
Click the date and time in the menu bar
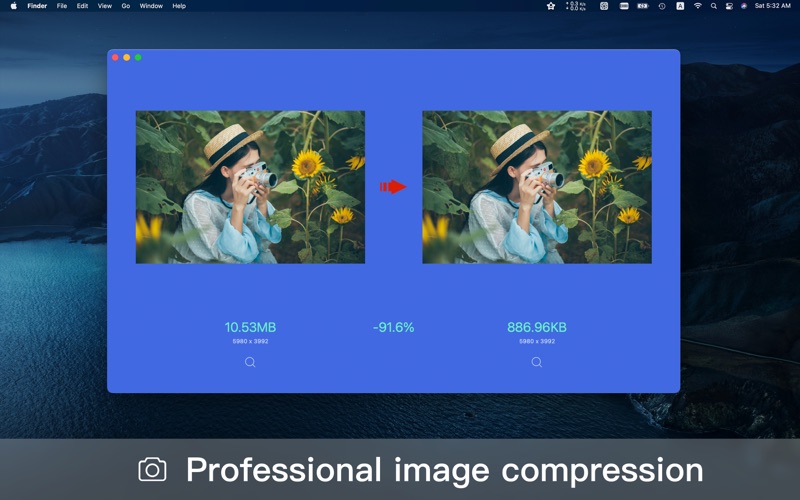pos(772,6)
